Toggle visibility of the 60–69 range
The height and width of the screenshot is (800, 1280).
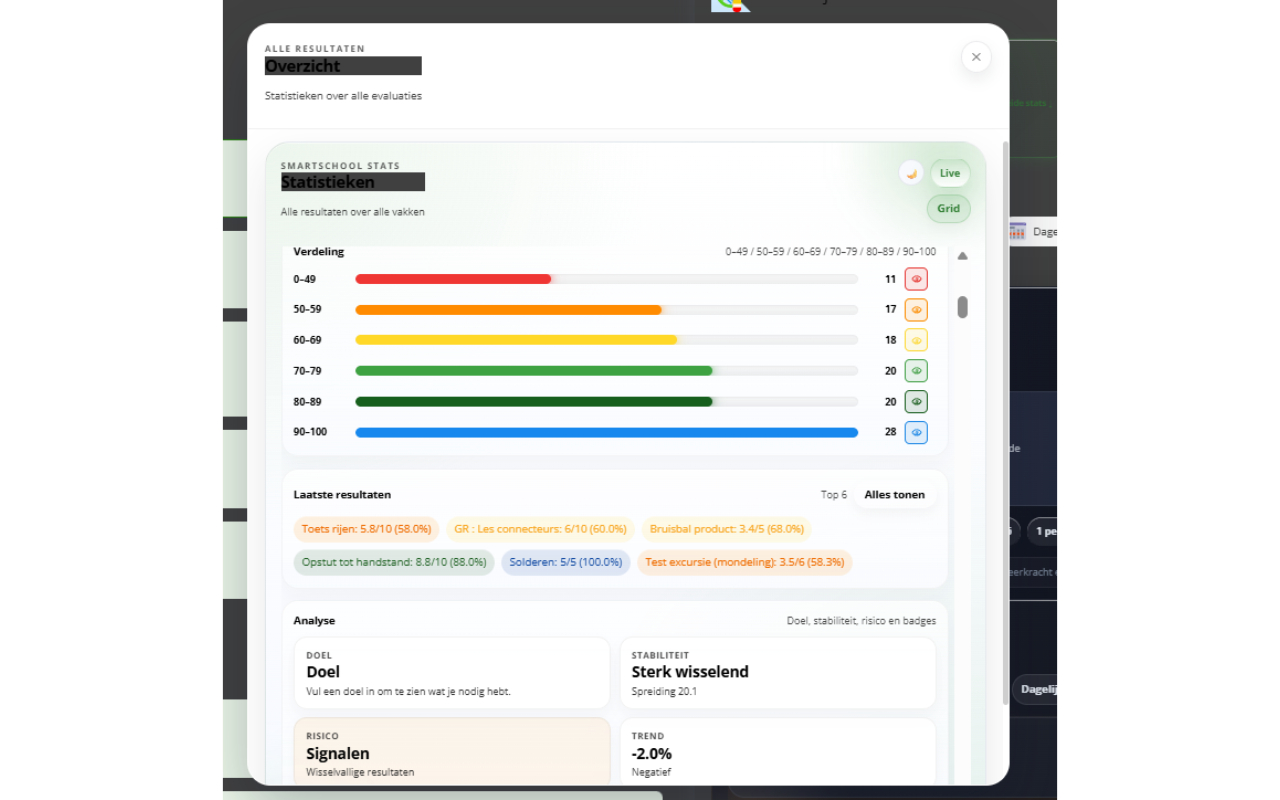pyautogui.click(x=916, y=340)
